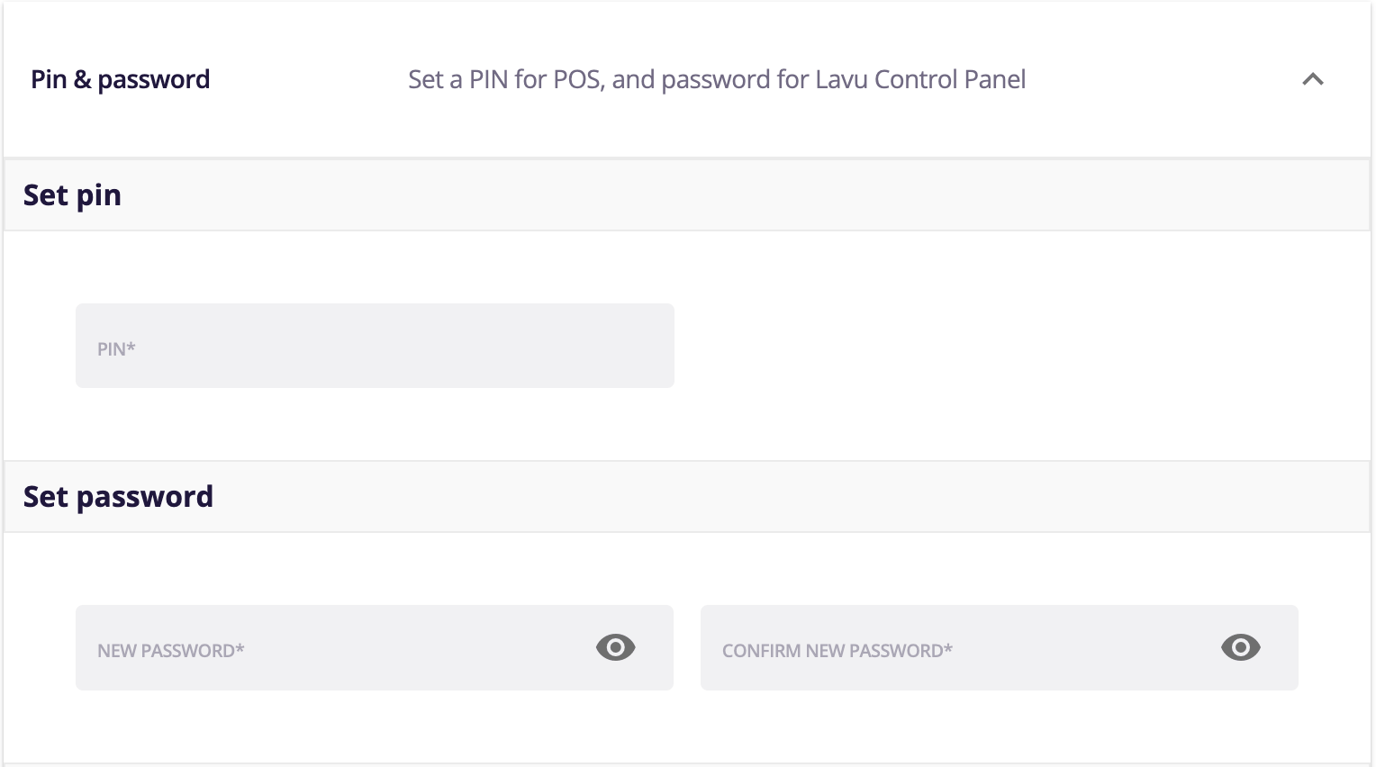Click the empty area right of PIN field
Screen dimensions: 1376x767
click(x=1000, y=346)
